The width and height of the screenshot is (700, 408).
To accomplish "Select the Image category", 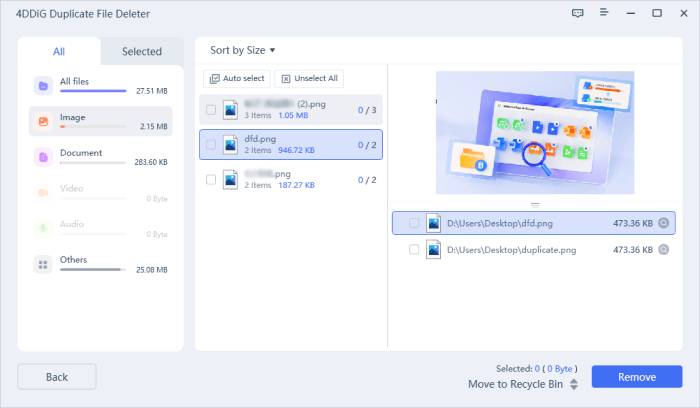I will [100, 121].
